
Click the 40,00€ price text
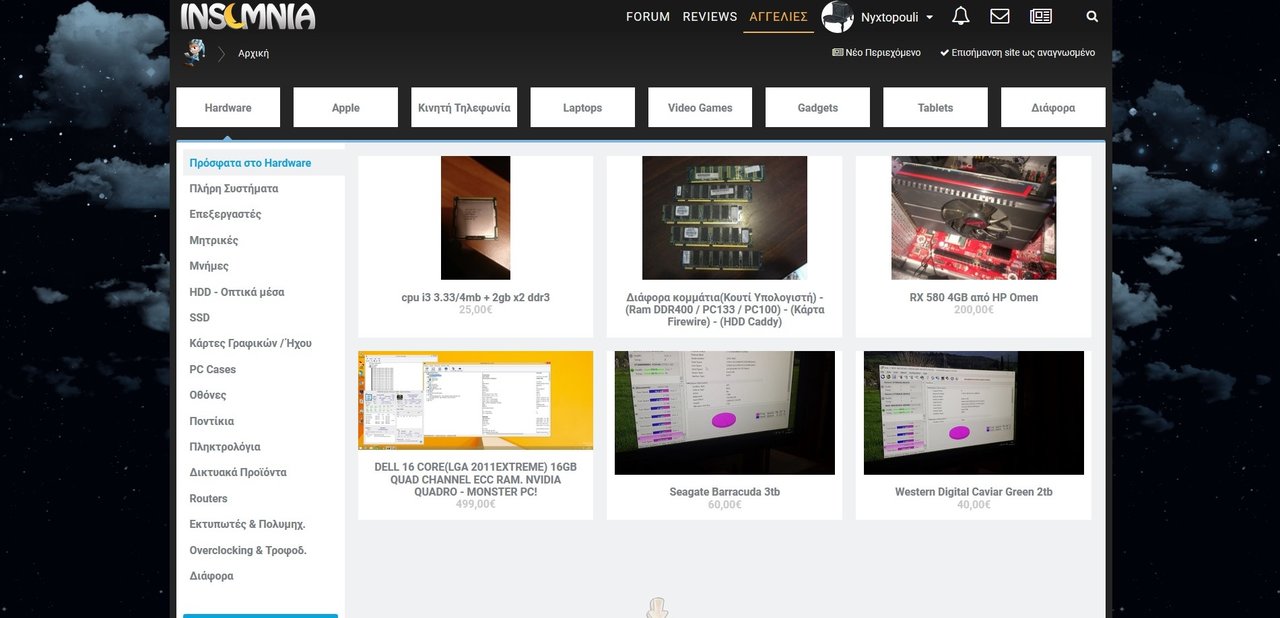(973, 505)
